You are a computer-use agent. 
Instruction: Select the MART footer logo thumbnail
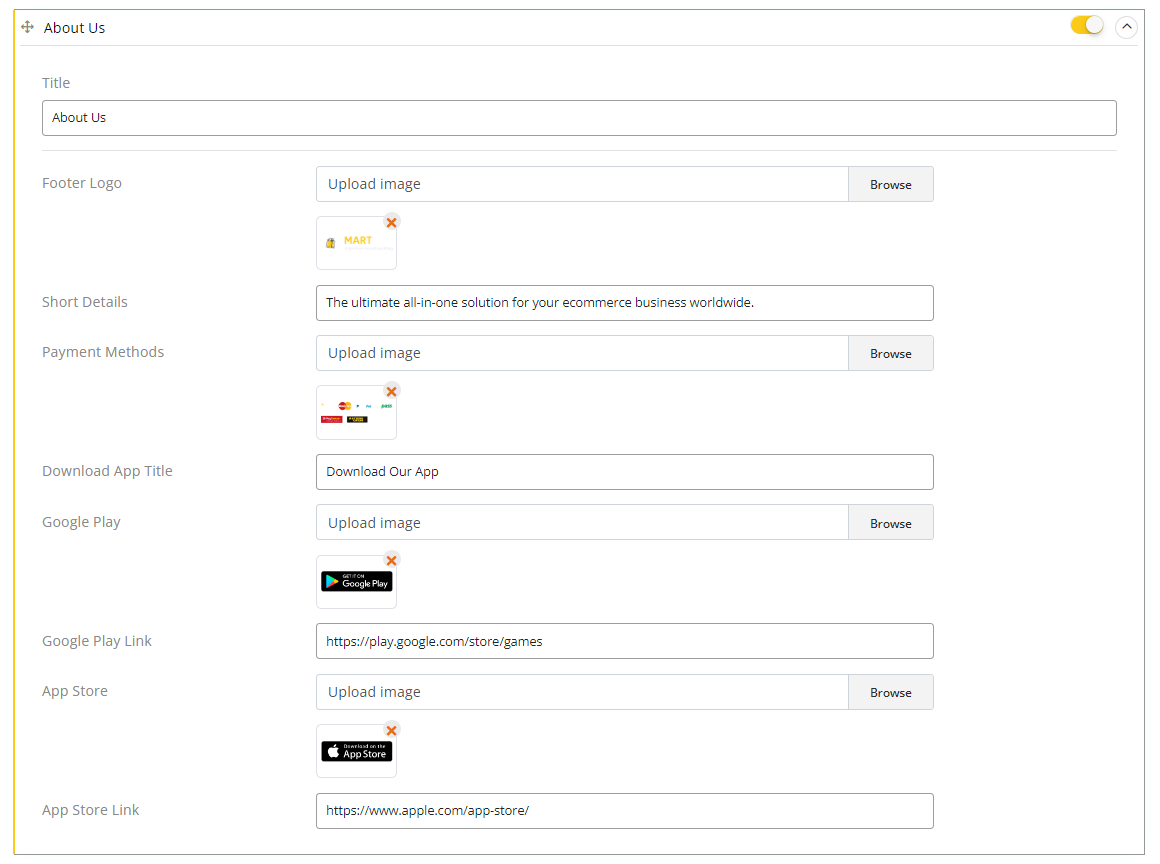point(355,244)
